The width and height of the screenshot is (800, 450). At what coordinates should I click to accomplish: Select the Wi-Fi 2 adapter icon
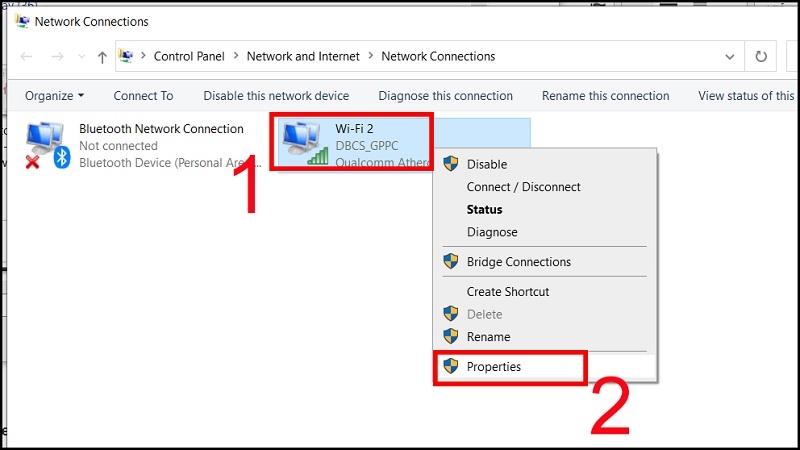(x=304, y=143)
